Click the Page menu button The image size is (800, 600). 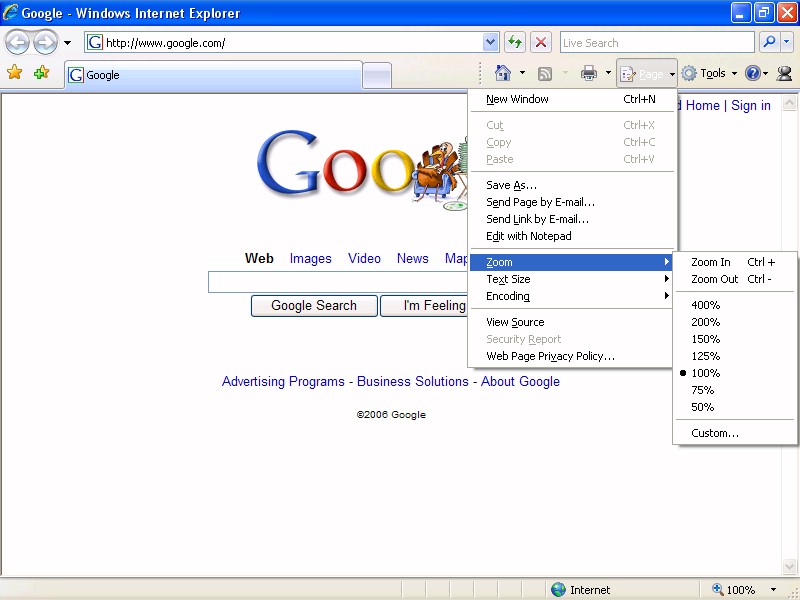click(x=647, y=74)
